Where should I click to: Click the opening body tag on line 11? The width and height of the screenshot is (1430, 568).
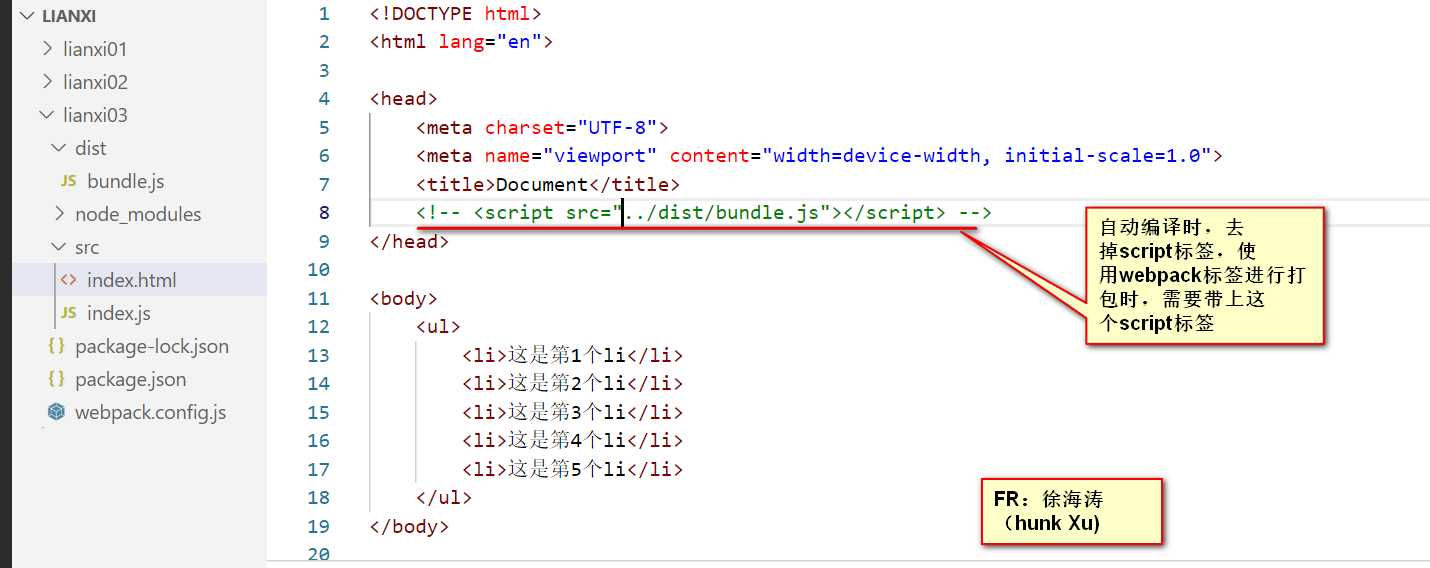click(x=403, y=298)
